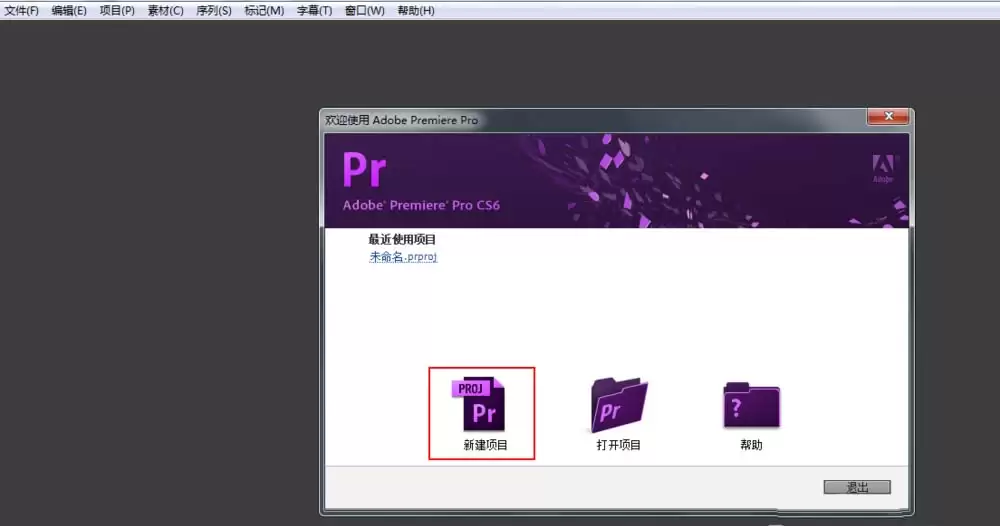The width and height of the screenshot is (1000, 526).
Task: Click the Open Project (打开项目) folder icon
Action: click(619, 405)
